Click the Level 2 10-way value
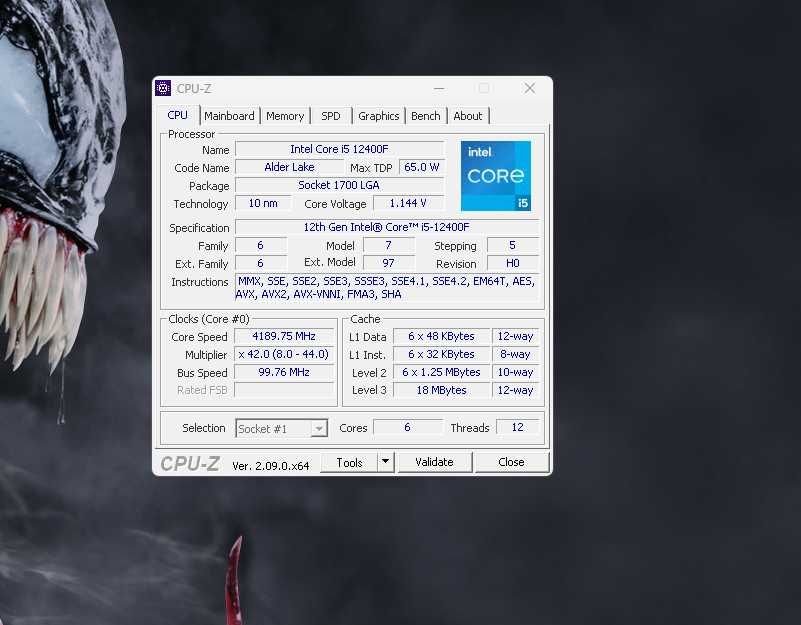The image size is (801, 625). coord(515,372)
